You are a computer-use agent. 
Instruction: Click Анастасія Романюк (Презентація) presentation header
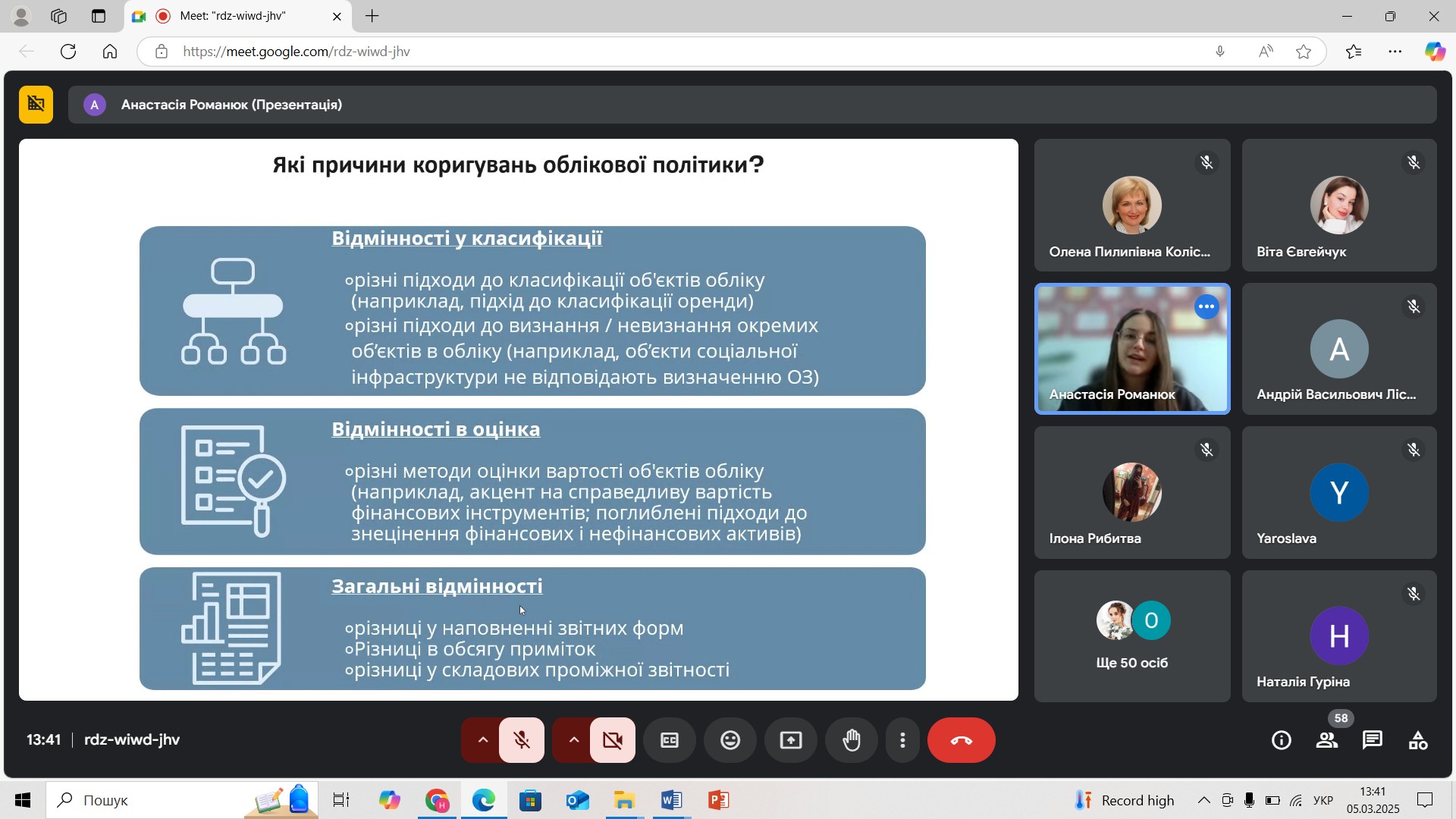(x=752, y=105)
